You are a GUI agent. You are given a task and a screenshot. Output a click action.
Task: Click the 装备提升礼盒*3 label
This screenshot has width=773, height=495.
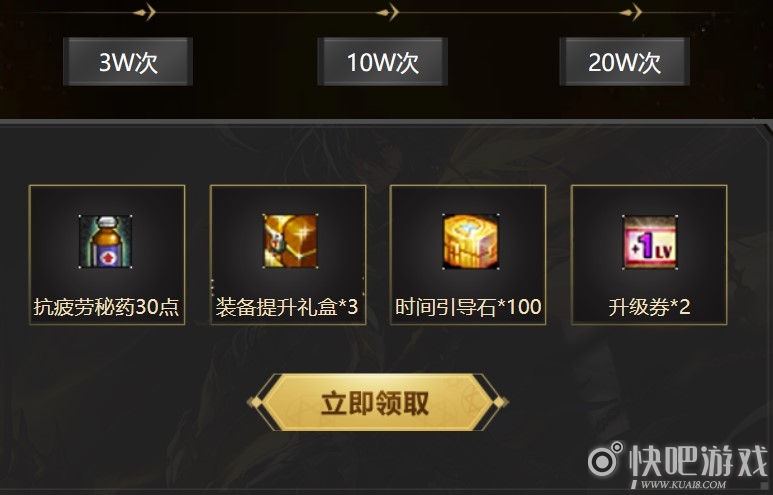[287, 307]
